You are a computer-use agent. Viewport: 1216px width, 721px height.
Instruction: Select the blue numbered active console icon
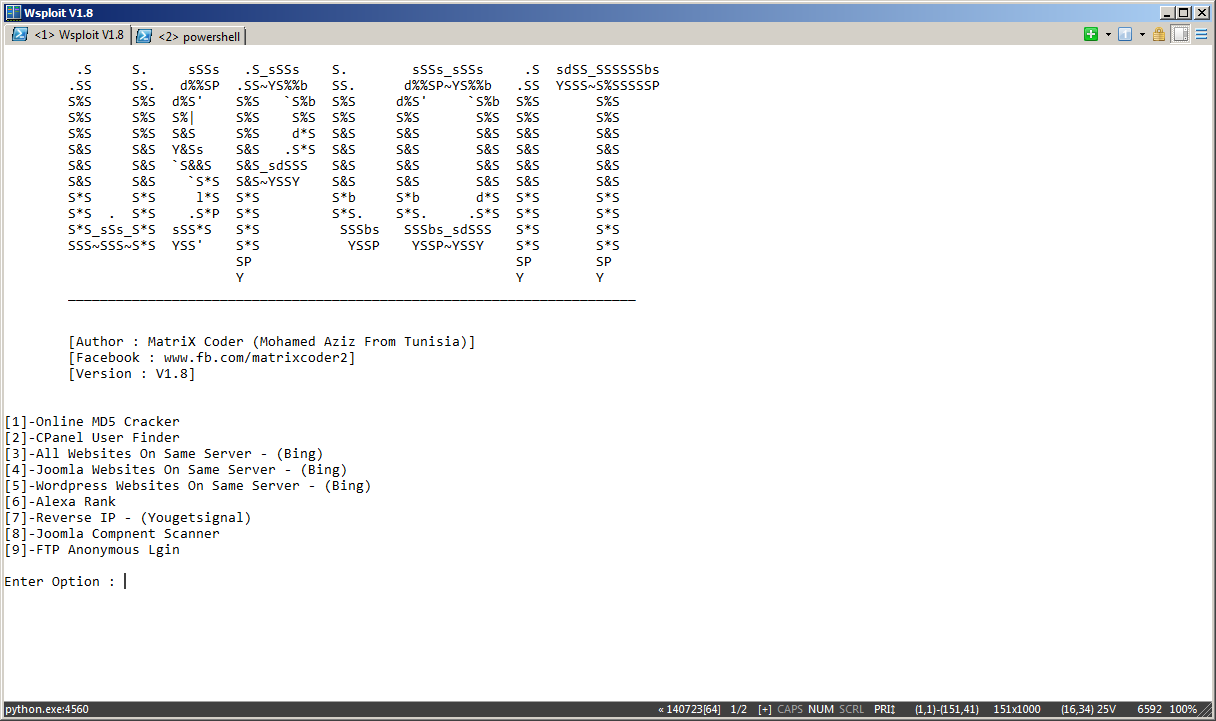point(1124,33)
